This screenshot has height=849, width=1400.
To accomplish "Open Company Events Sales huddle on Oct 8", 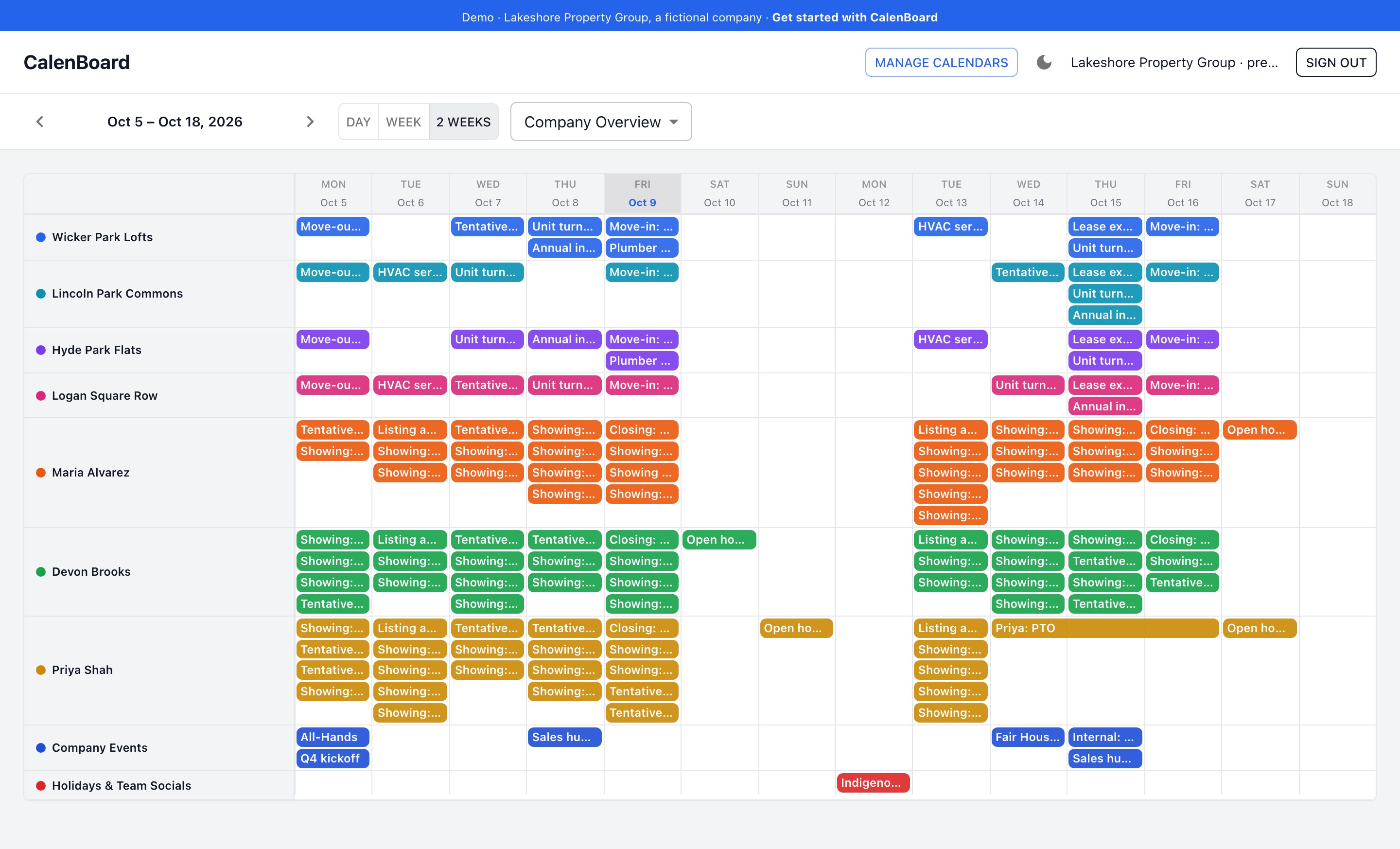I will tap(565, 737).
